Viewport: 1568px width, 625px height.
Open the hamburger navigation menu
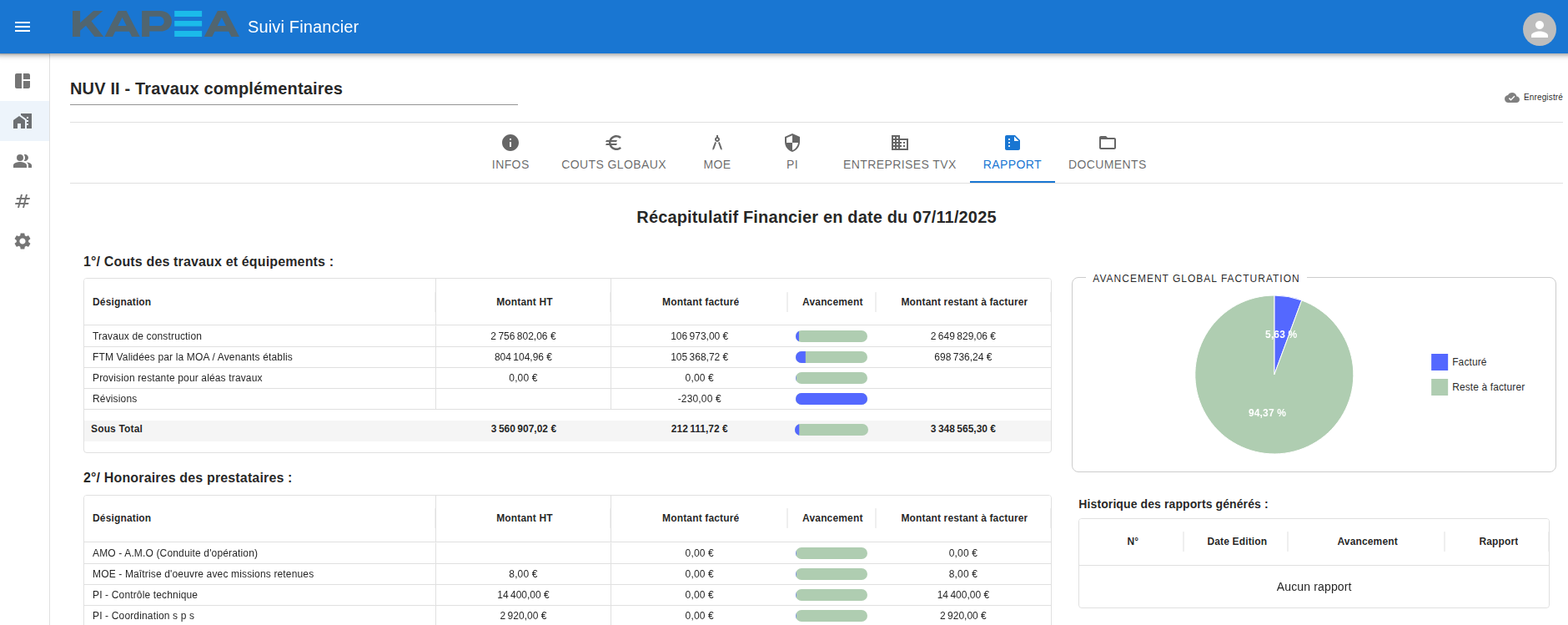pyautogui.click(x=23, y=27)
